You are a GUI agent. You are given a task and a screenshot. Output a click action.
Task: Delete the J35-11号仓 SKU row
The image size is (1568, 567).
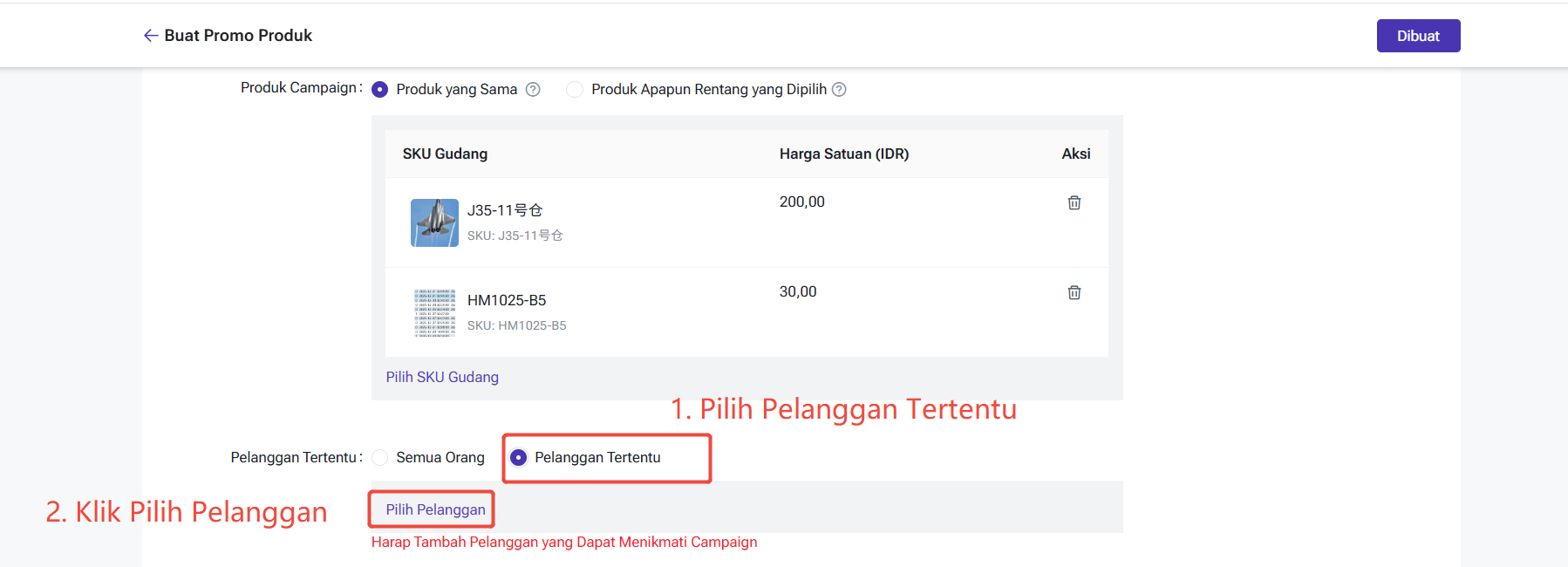[x=1074, y=202]
